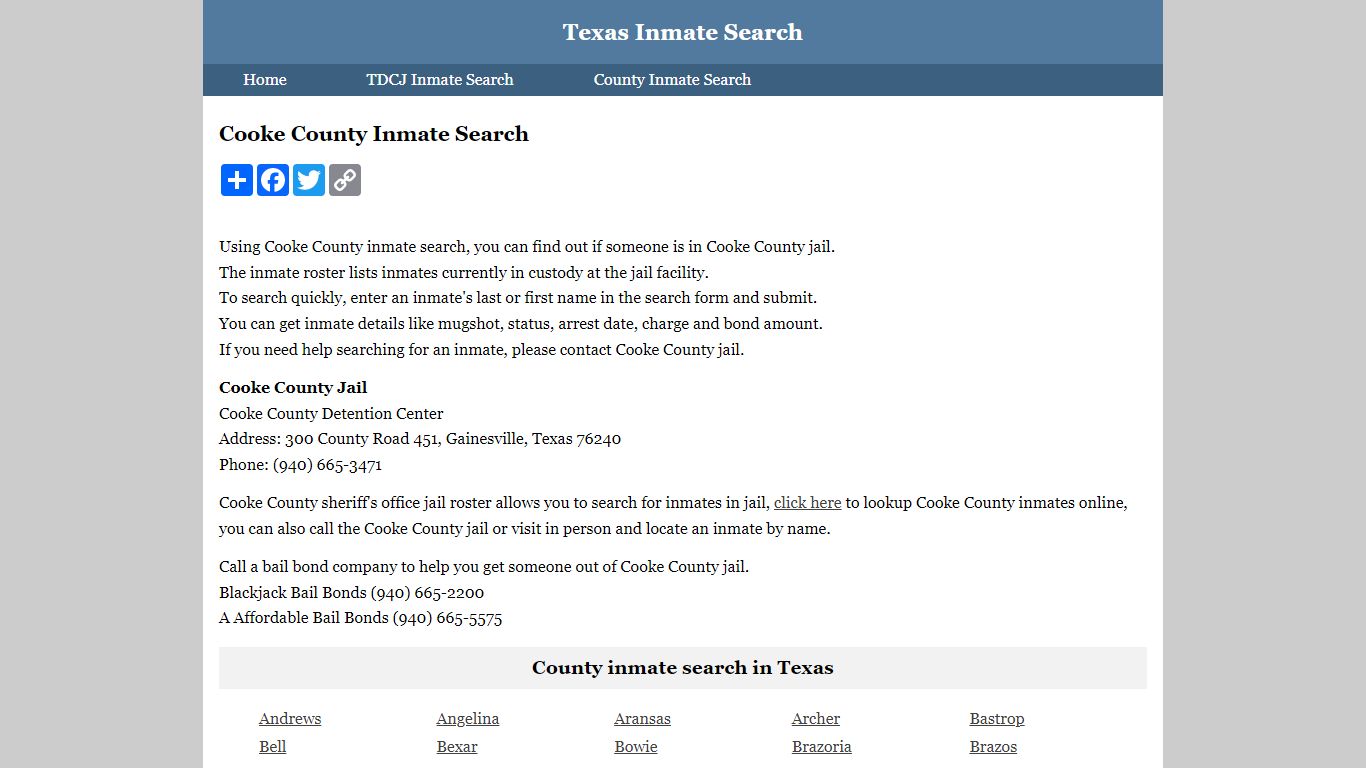Image resolution: width=1366 pixels, height=768 pixels.
Task: Click the 'Cooke County Inmate Search' heading
Action: point(374,134)
